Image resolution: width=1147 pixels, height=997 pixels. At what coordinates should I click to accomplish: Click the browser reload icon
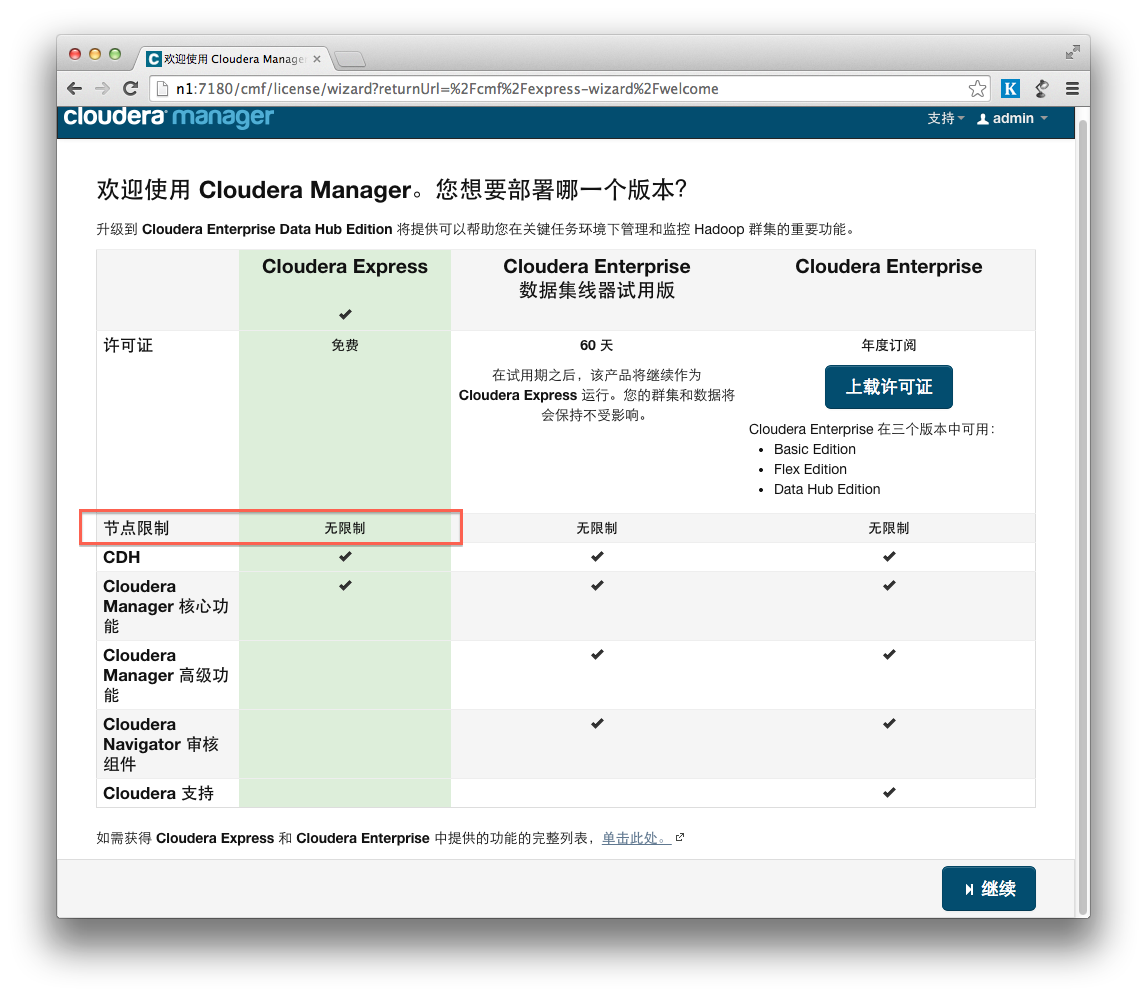pos(131,88)
